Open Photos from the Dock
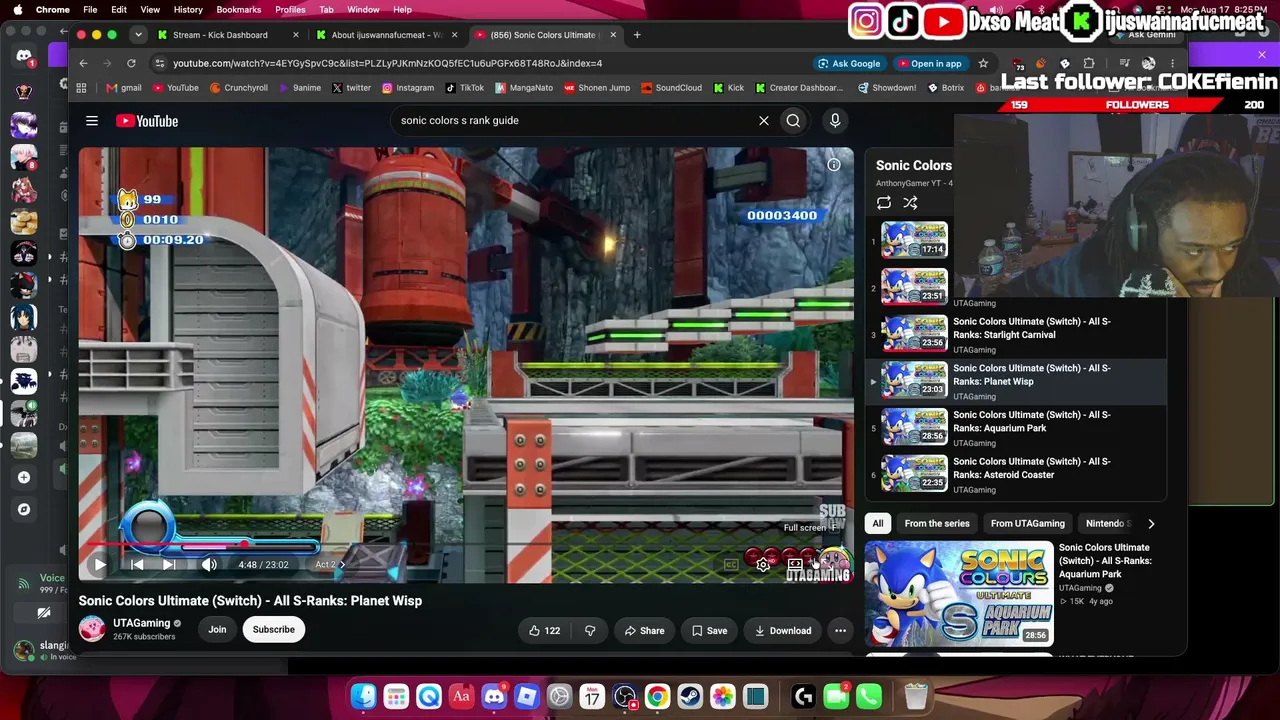The image size is (1280, 720). click(x=723, y=696)
